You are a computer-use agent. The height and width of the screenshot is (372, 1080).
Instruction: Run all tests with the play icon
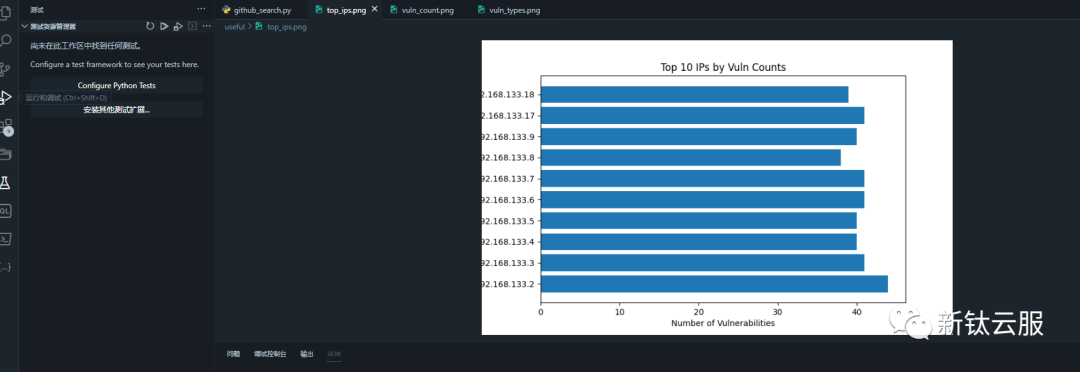click(164, 26)
